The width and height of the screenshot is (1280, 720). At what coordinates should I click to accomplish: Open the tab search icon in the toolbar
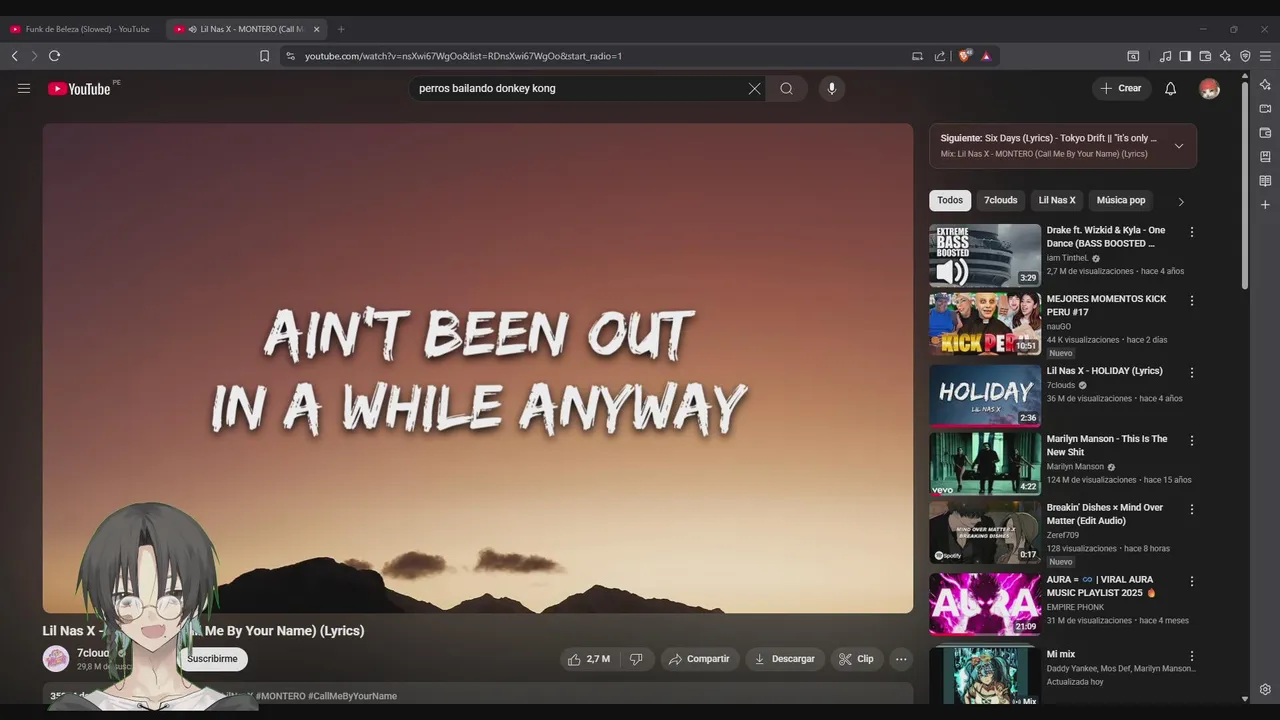pyautogui.click(x=1133, y=56)
